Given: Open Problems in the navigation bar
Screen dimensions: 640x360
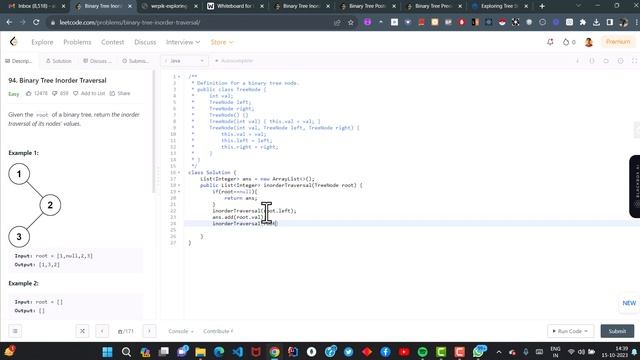Looking at the screenshot, I should click(77, 42).
